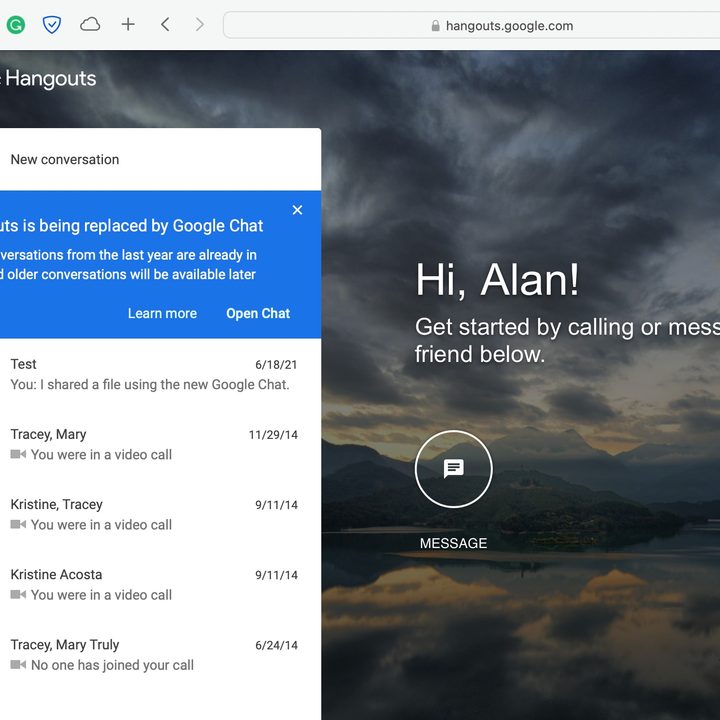This screenshot has height=720, width=720.
Task: Click the circular Message icon button
Action: pos(454,469)
